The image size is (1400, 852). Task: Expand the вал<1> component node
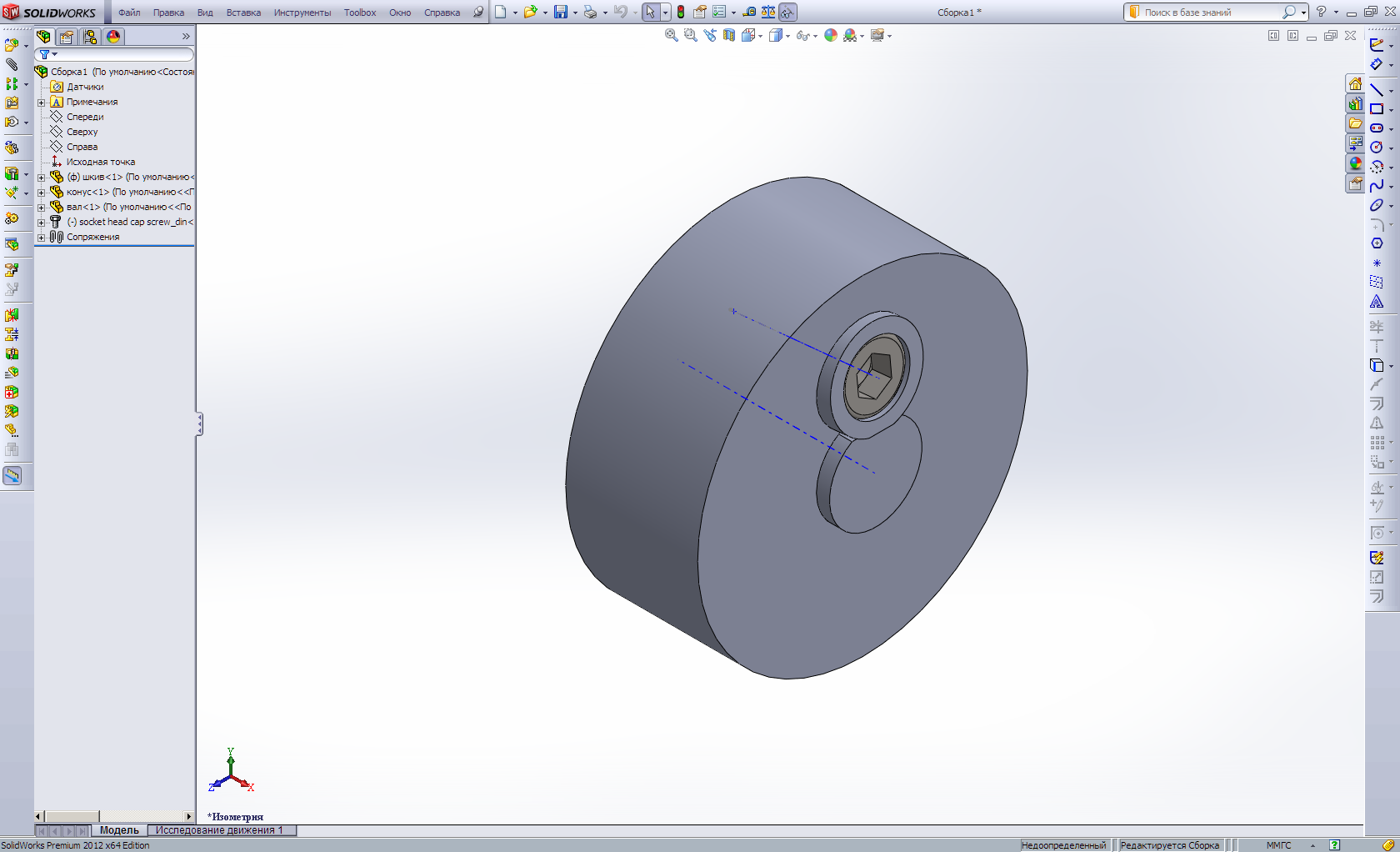[41, 208]
